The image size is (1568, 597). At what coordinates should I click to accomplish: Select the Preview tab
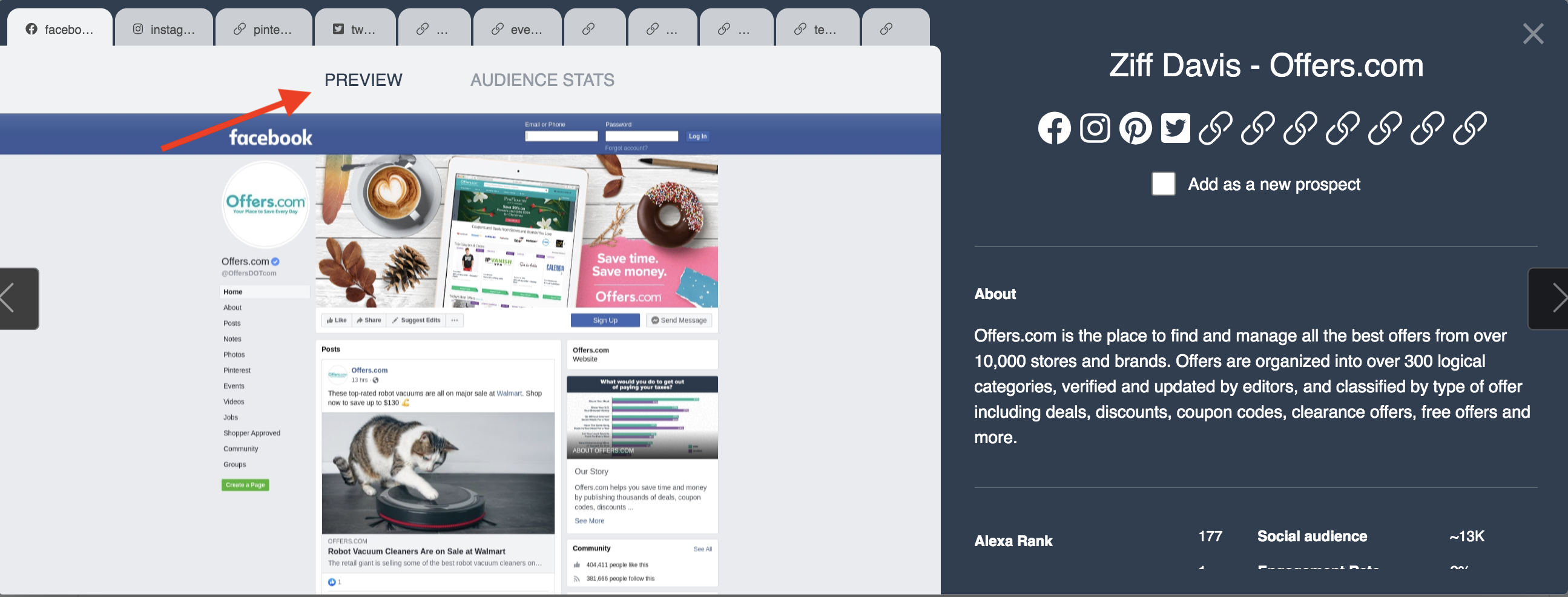[363, 80]
